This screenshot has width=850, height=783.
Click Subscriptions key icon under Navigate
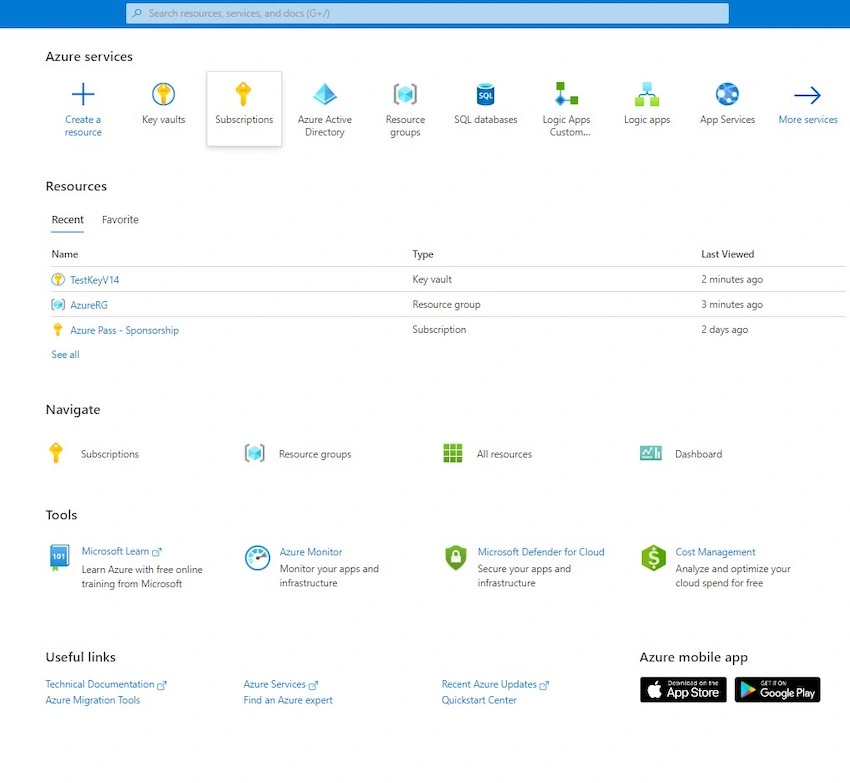pyautogui.click(x=56, y=453)
